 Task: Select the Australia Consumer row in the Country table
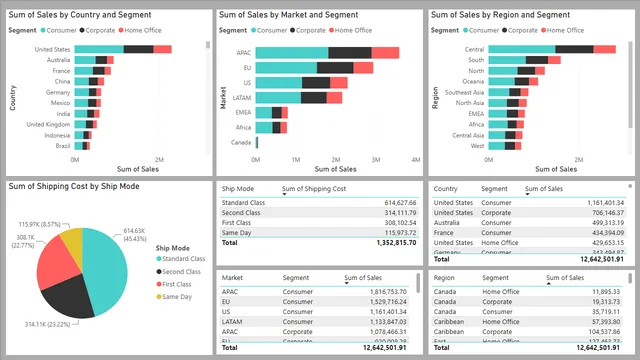pyautogui.click(x=529, y=223)
